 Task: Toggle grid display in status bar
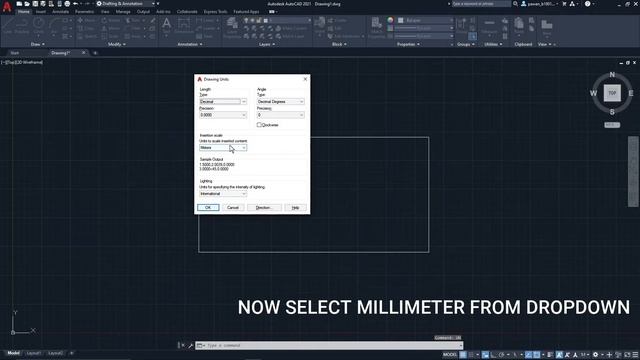[x=463, y=355]
